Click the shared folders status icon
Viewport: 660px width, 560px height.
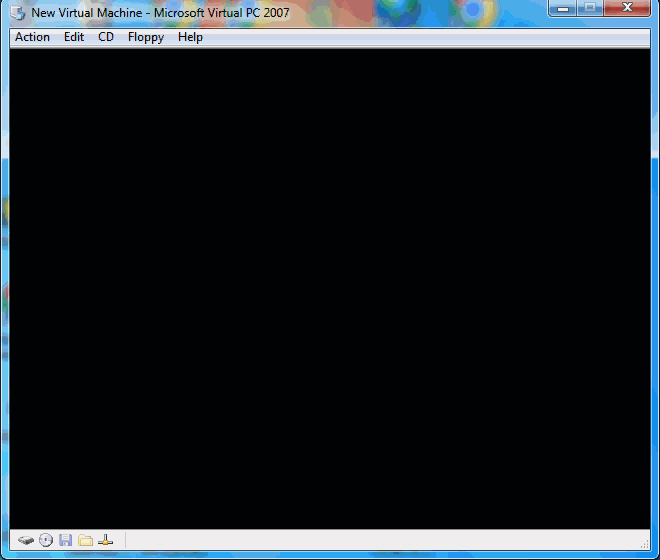click(x=85, y=540)
